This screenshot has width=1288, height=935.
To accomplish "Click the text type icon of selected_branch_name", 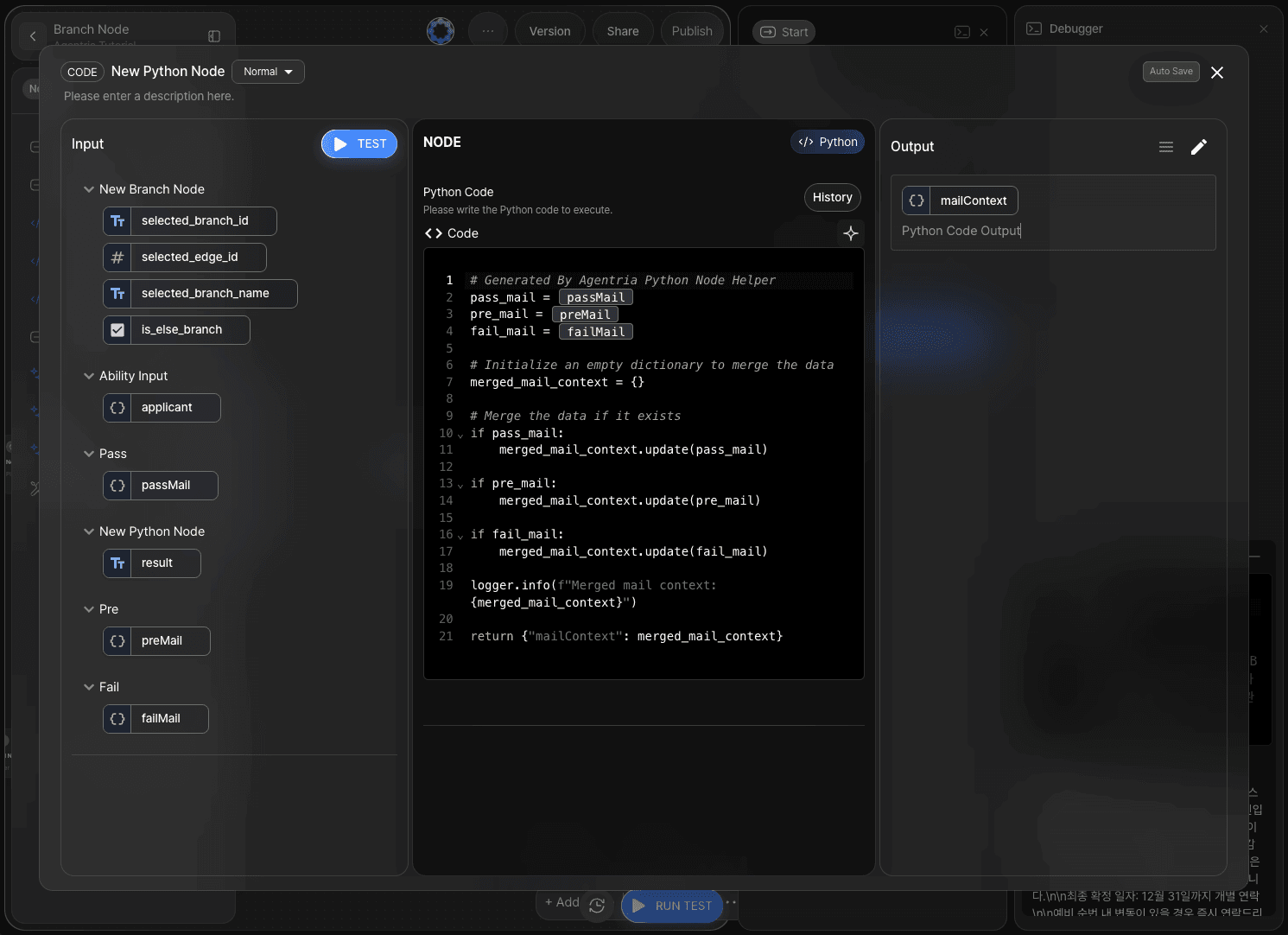I will [117, 294].
